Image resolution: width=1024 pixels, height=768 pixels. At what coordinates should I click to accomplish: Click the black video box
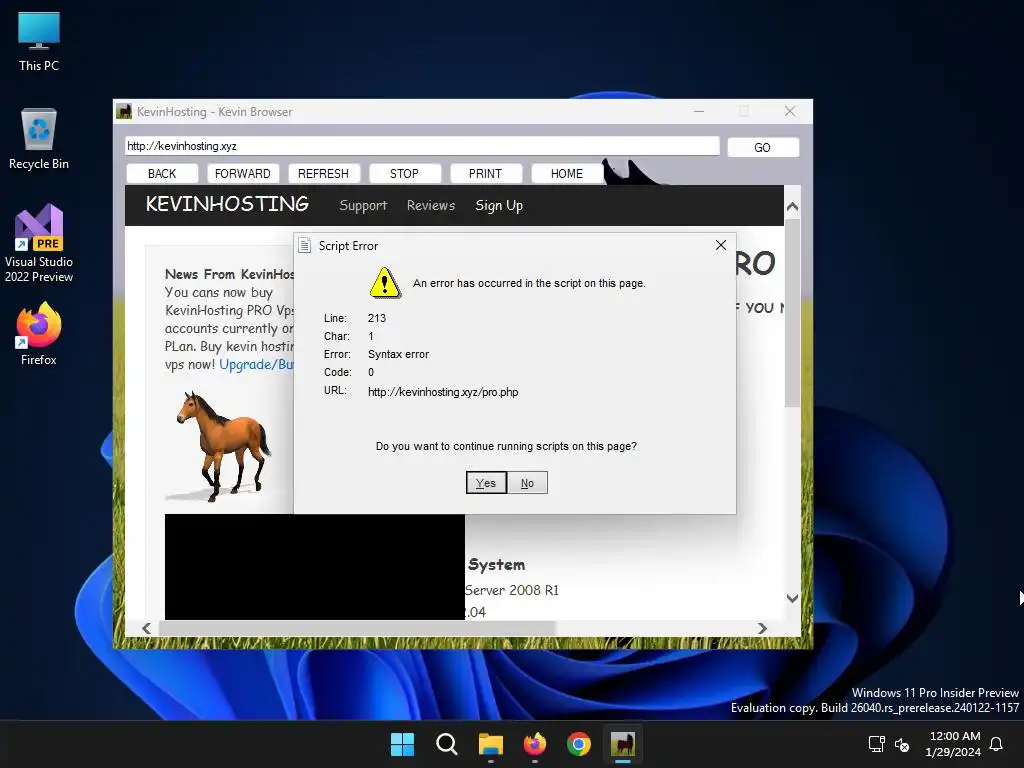point(315,567)
